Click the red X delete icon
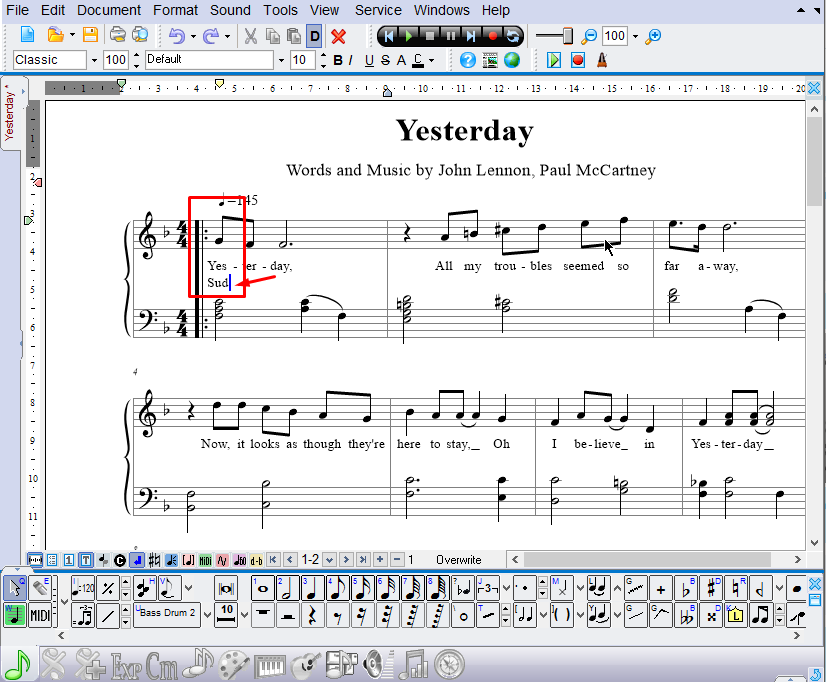826x682 pixels. tap(338, 36)
